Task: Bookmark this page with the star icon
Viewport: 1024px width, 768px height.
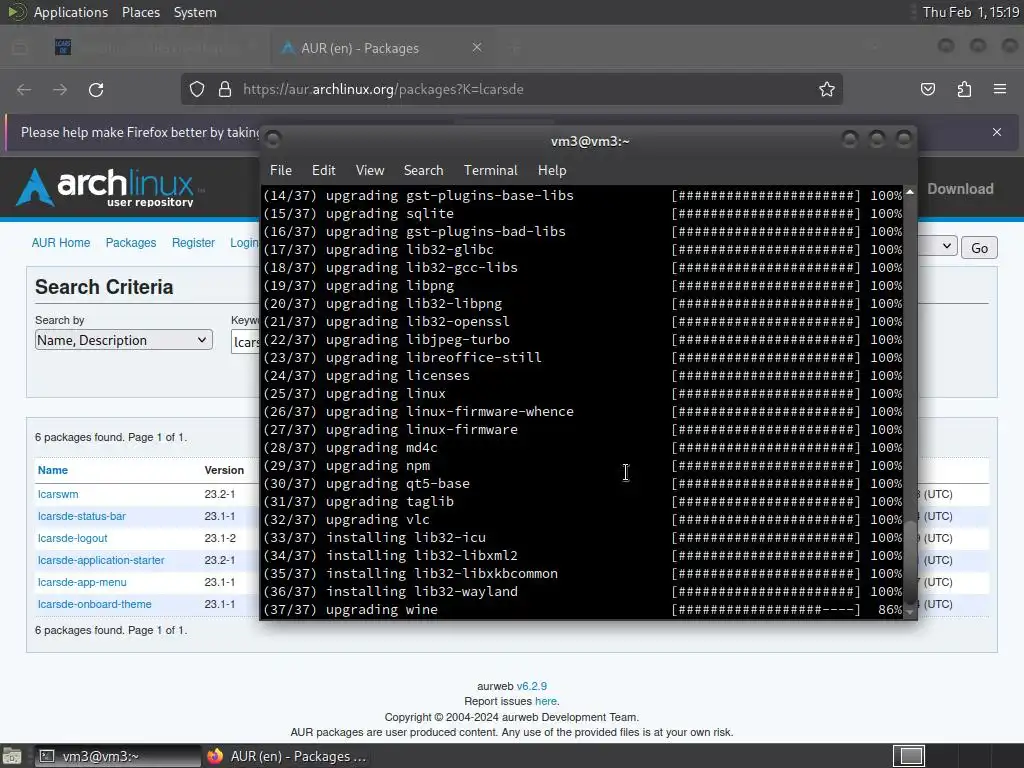Action: 827,89
